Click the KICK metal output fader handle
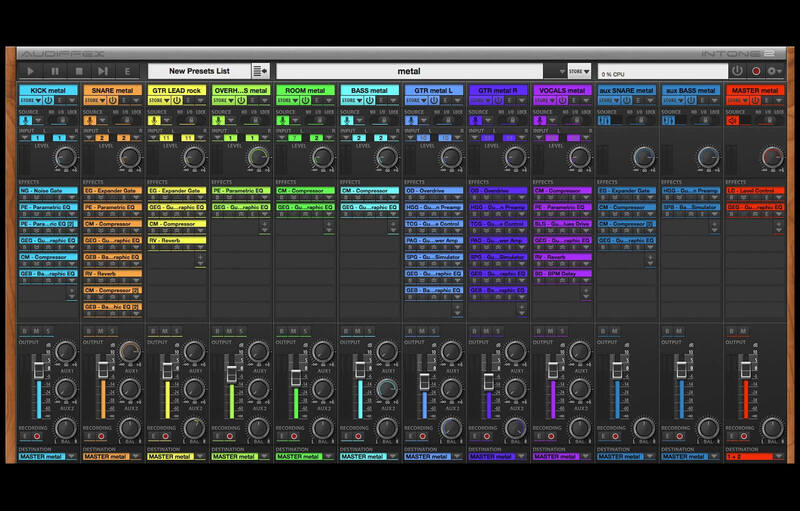Viewport: 800px width, 511px height. click(39, 370)
